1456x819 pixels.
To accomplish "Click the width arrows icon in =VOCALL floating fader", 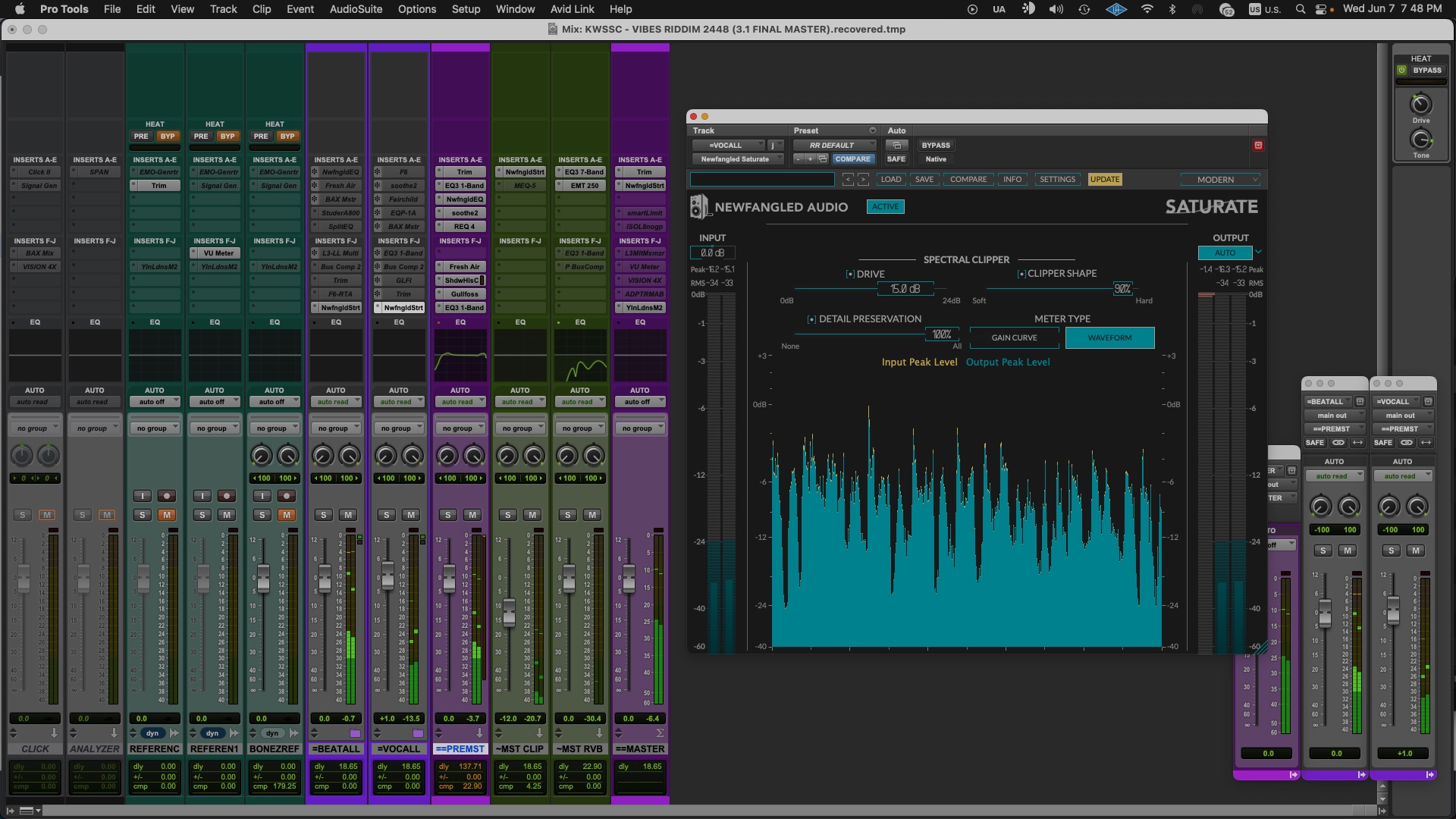I will [1426, 443].
